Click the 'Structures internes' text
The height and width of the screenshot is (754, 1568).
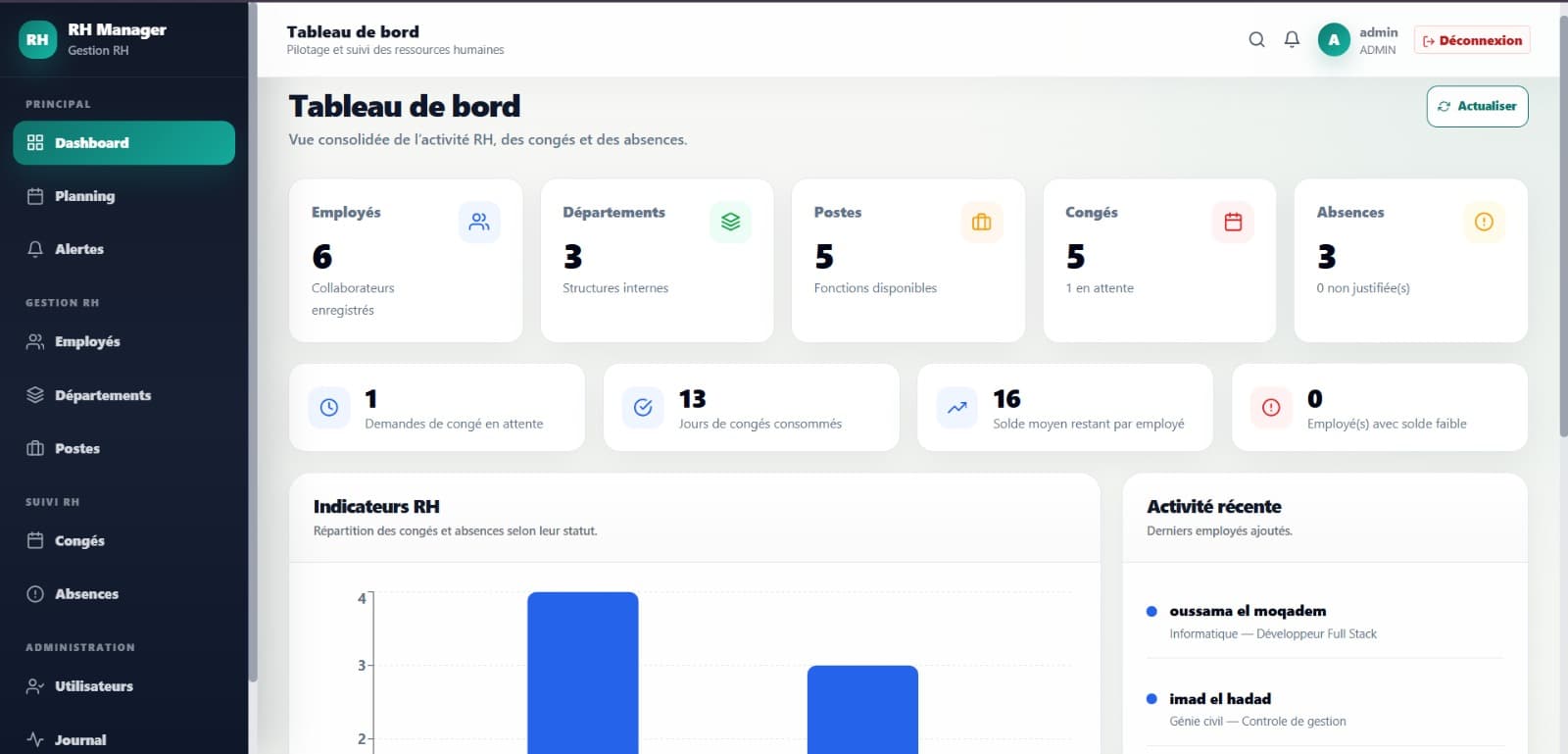[x=615, y=288]
